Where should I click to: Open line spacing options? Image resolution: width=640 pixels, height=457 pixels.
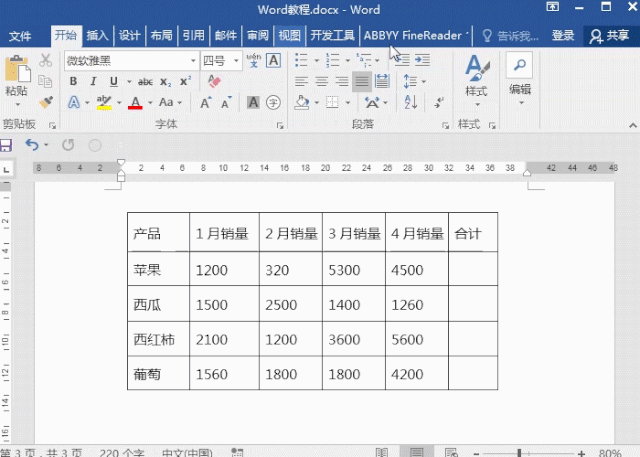(x=414, y=81)
